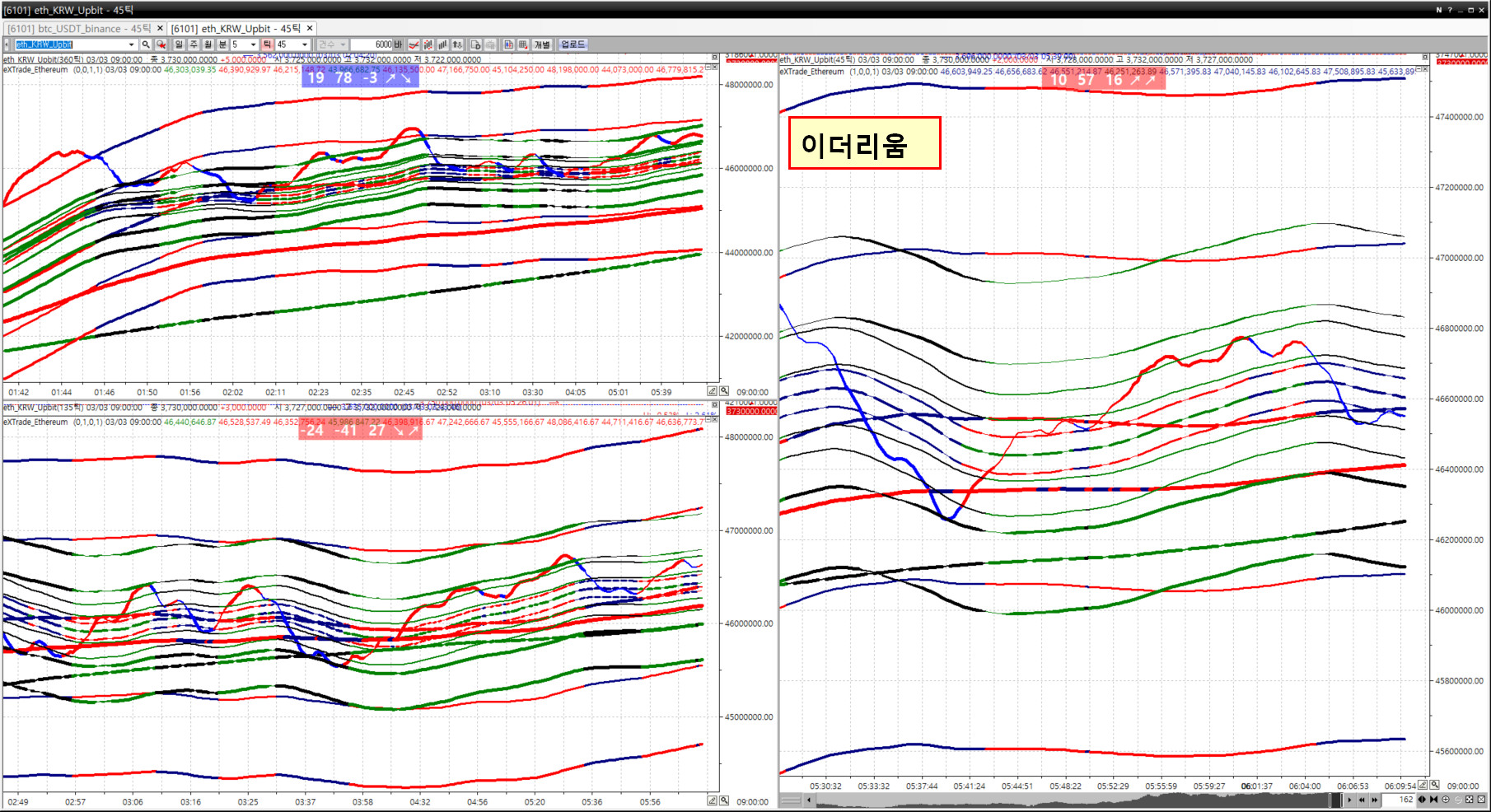
Task: Expand the tick interval 45 dropdown
Action: [305, 44]
